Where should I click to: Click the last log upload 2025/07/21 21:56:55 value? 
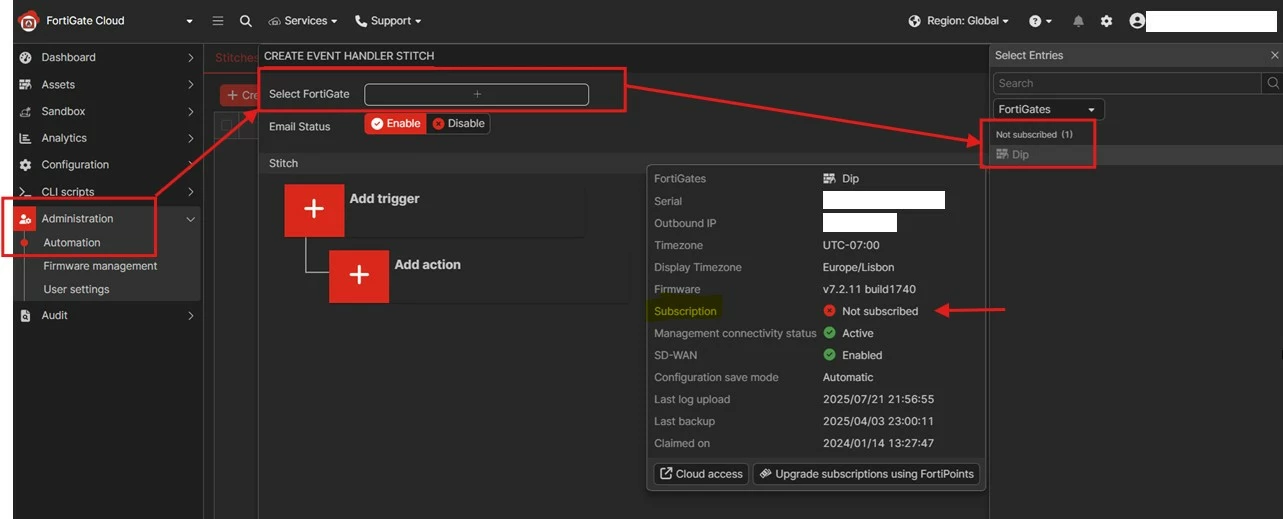click(x=878, y=399)
